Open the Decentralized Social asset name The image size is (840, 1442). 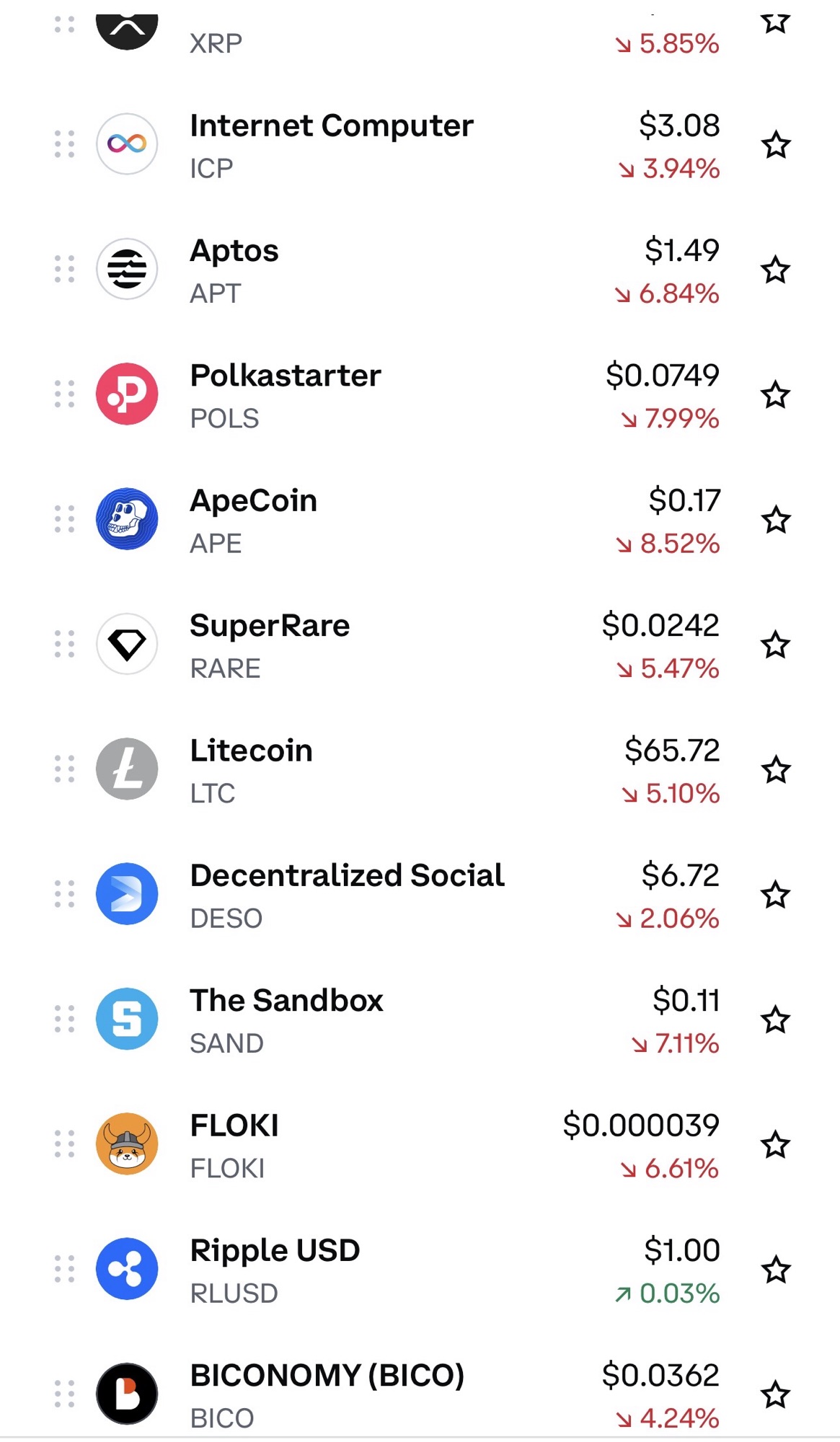tap(347, 875)
